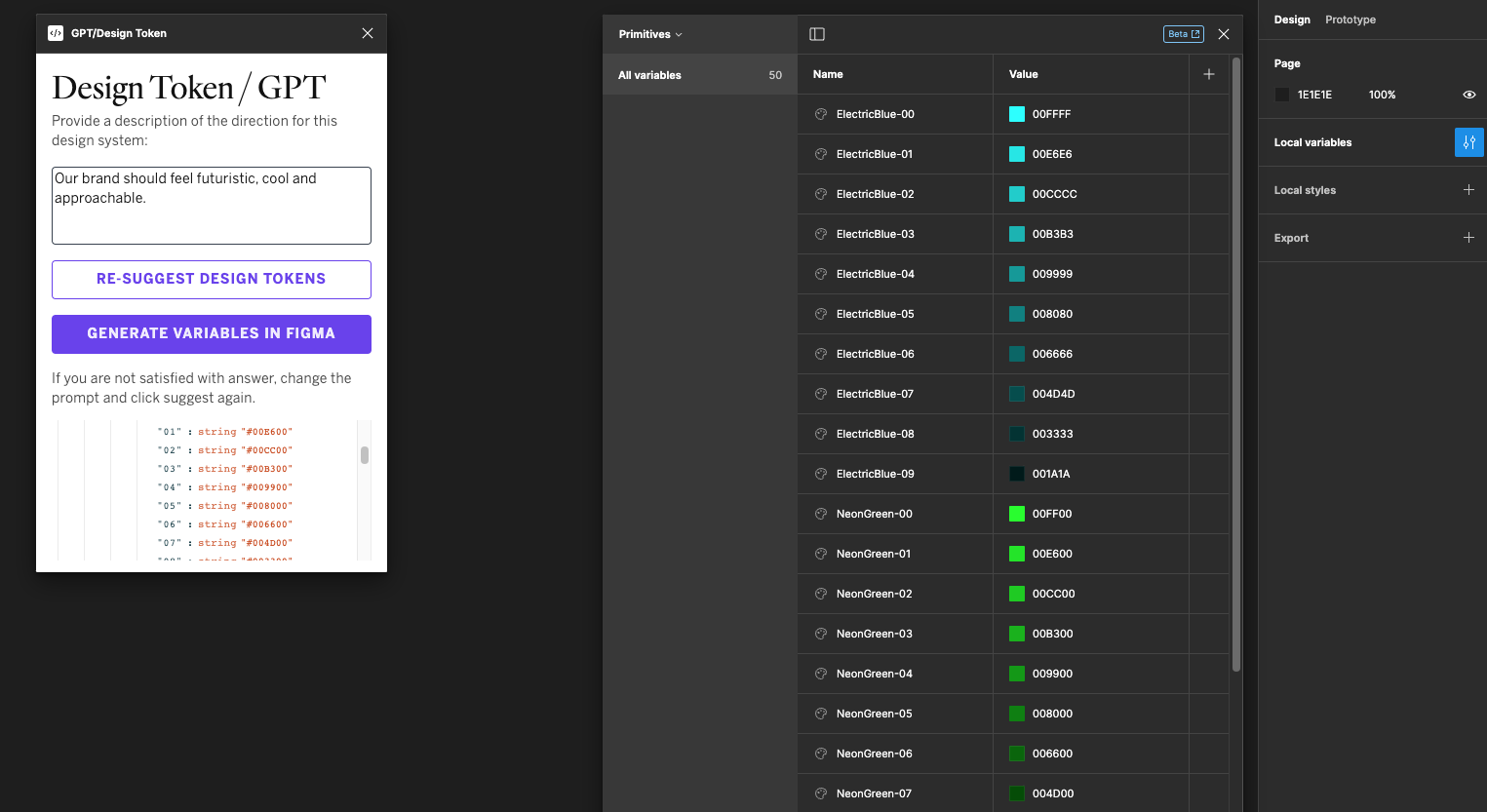Screen dimensions: 1487x812
Task: Open Local variables settings icon
Action: pyautogui.click(x=1468, y=142)
